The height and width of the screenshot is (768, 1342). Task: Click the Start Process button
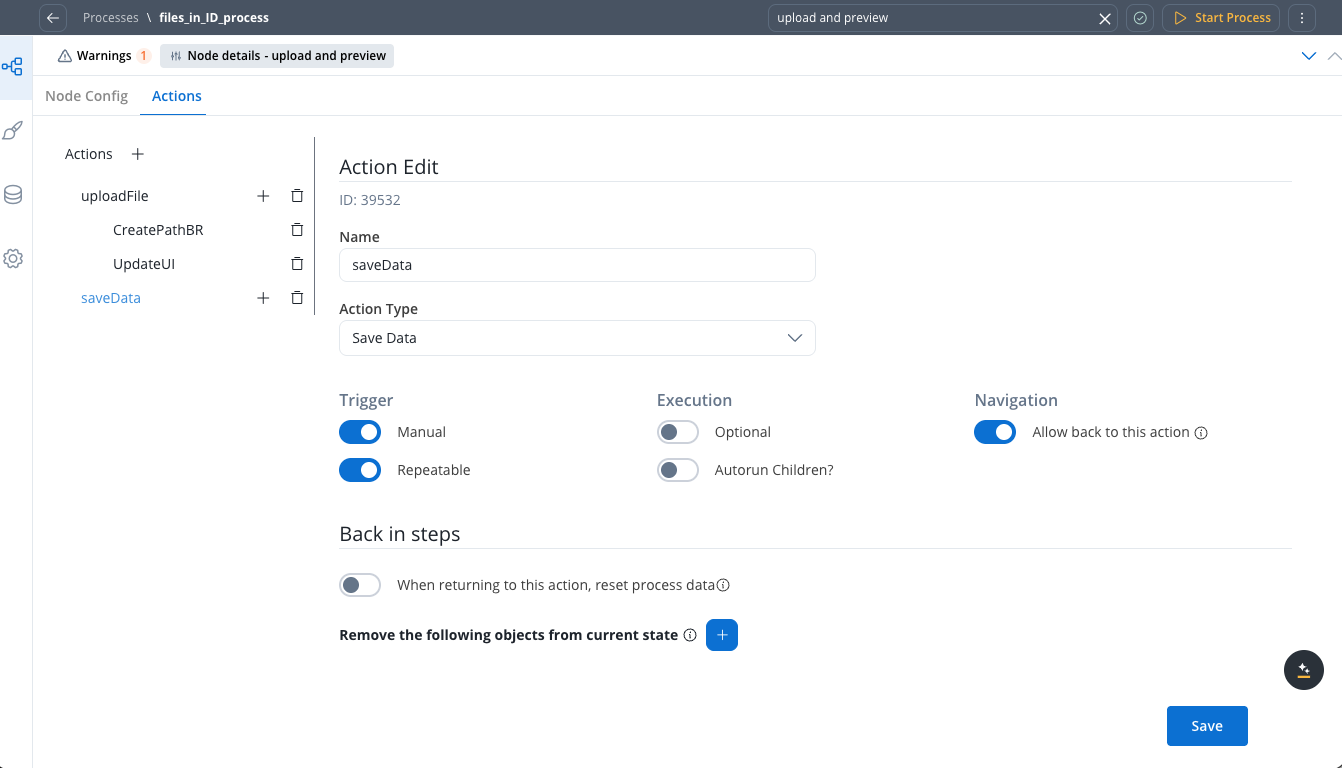(x=1221, y=18)
